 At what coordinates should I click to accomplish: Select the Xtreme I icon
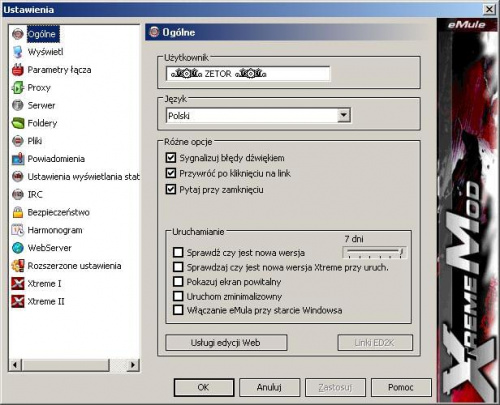click(x=18, y=284)
